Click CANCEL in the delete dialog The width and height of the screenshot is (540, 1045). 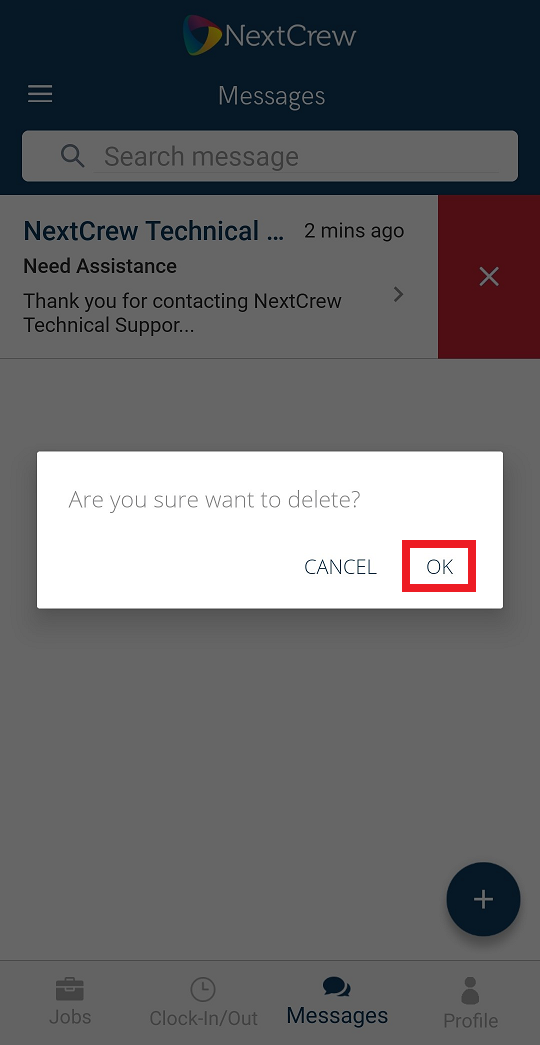[340, 567]
